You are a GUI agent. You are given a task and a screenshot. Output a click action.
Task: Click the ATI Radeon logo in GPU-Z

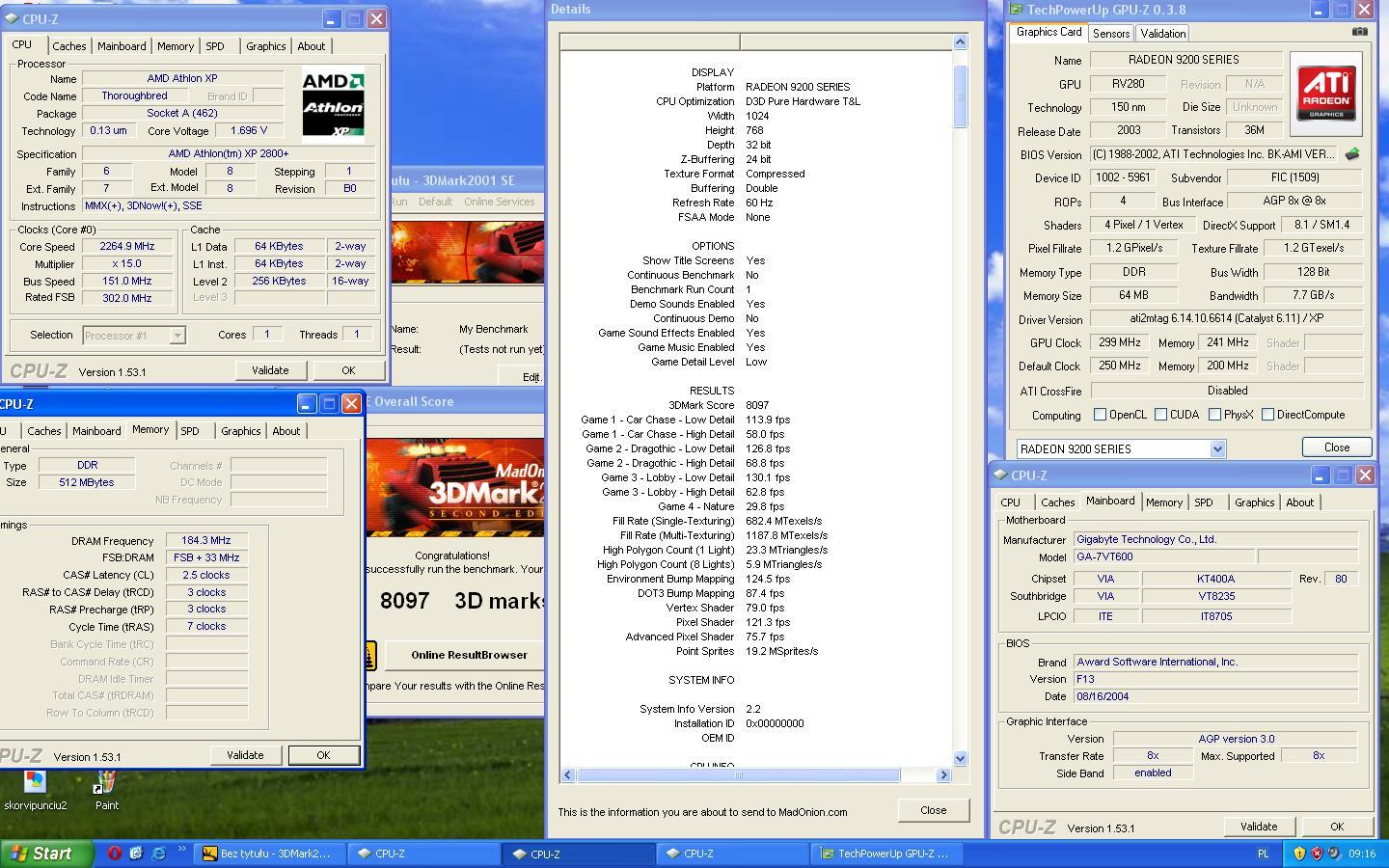click(x=1325, y=94)
